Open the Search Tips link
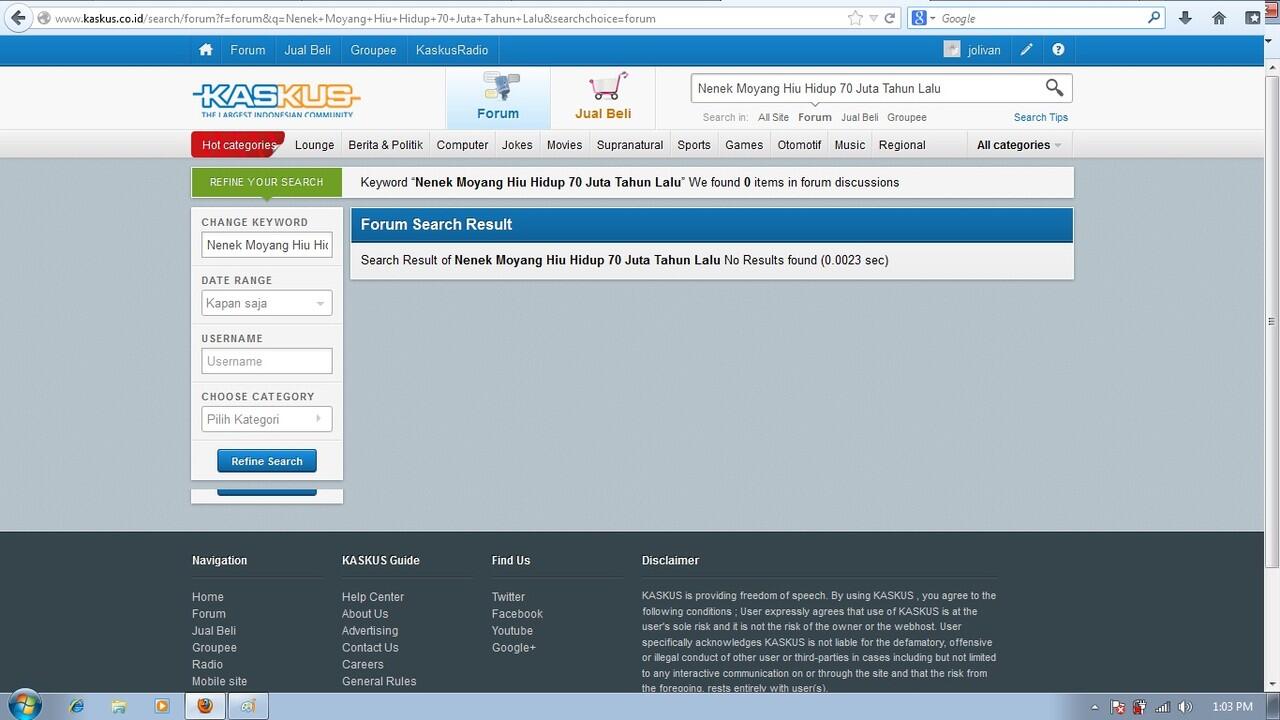The height and width of the screenshot is (720, 1280). (x=1041, y=117)
